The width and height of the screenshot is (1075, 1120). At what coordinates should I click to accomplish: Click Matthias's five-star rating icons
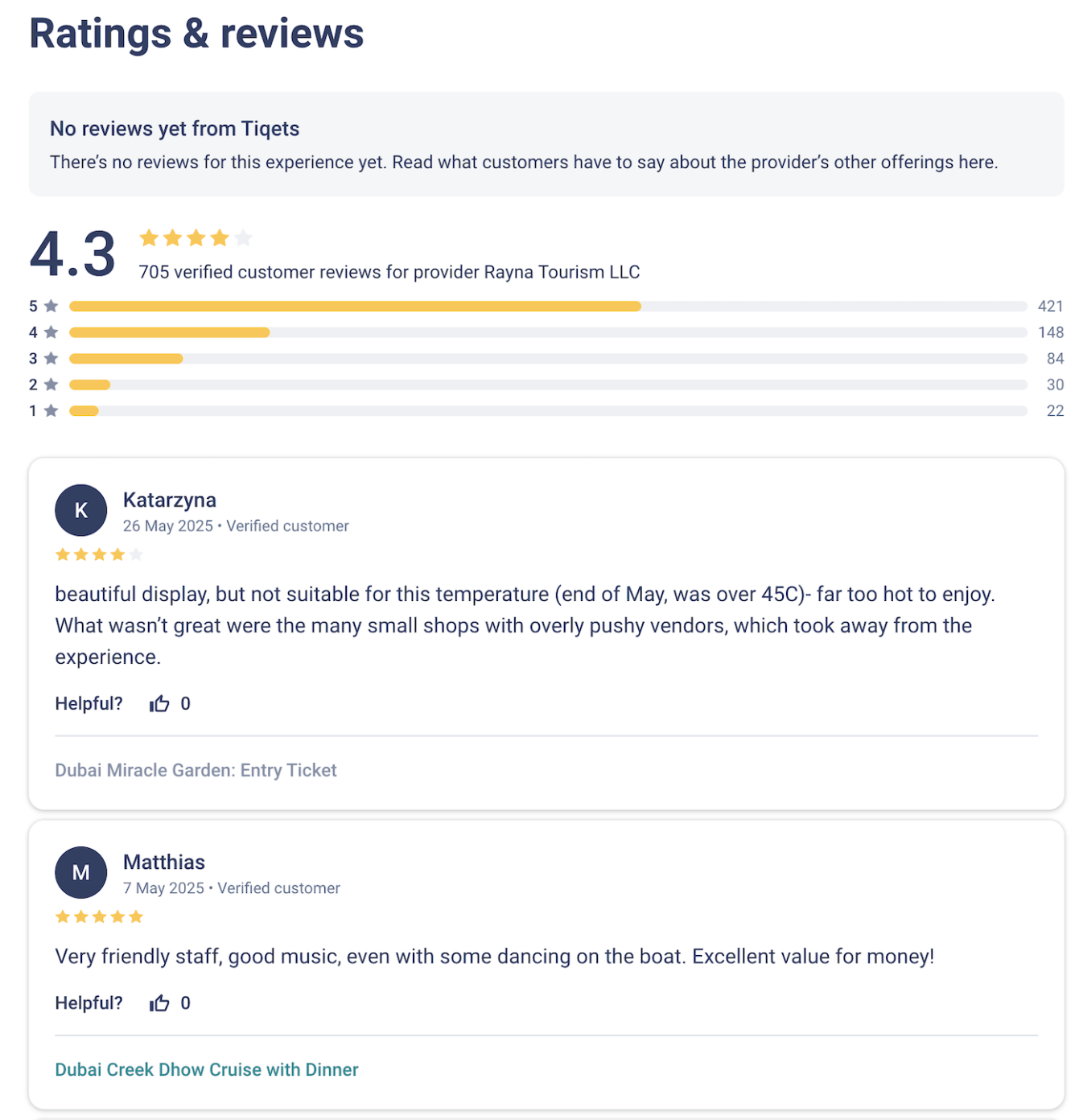99,916
